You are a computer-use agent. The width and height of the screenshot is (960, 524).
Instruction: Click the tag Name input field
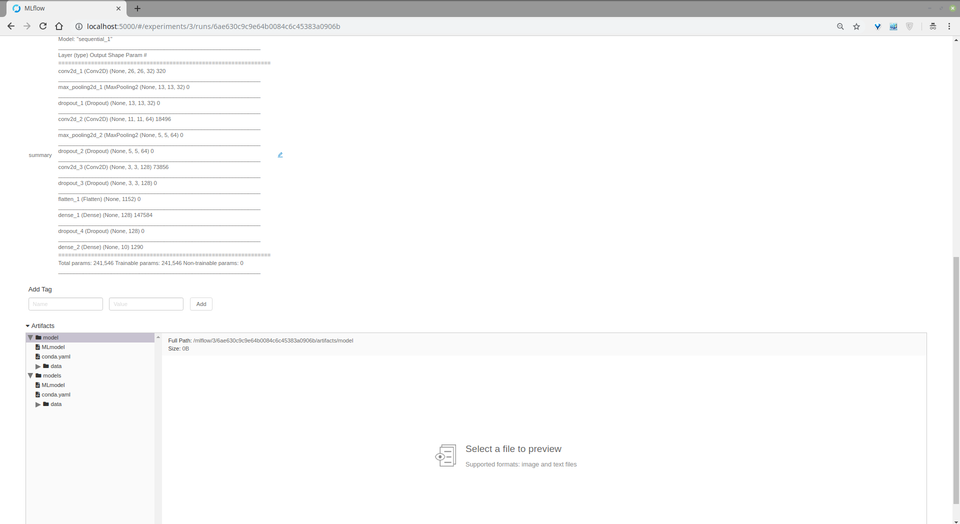pyautogui.click(x=66, y=304)
